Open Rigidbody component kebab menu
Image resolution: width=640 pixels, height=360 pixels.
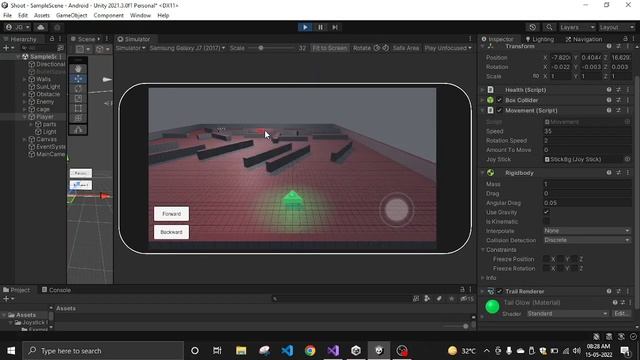pyautogui.click(x=628, y=173)
